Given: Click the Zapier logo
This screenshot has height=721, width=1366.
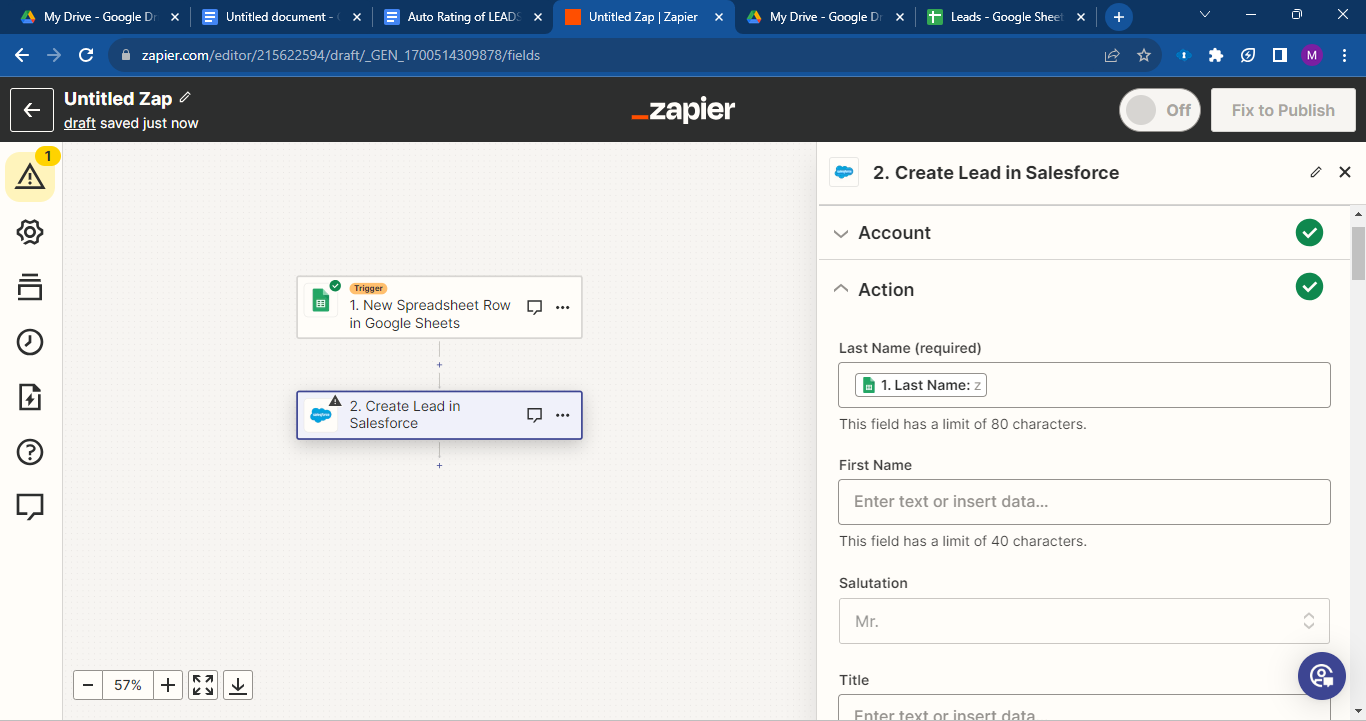Looking at the screenshot, I should click(x=683, y=110).
